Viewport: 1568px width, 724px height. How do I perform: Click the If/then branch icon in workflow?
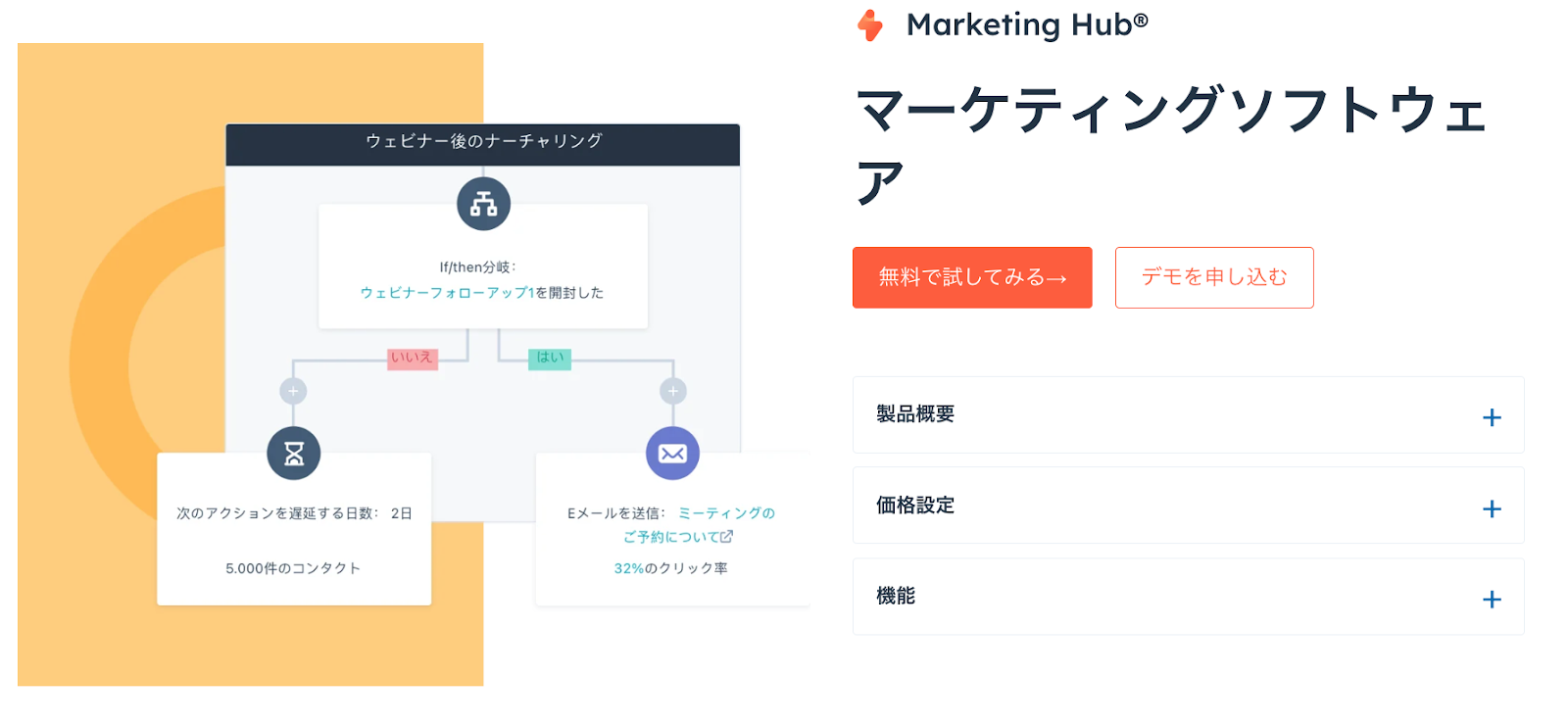[x=484, y=204]
